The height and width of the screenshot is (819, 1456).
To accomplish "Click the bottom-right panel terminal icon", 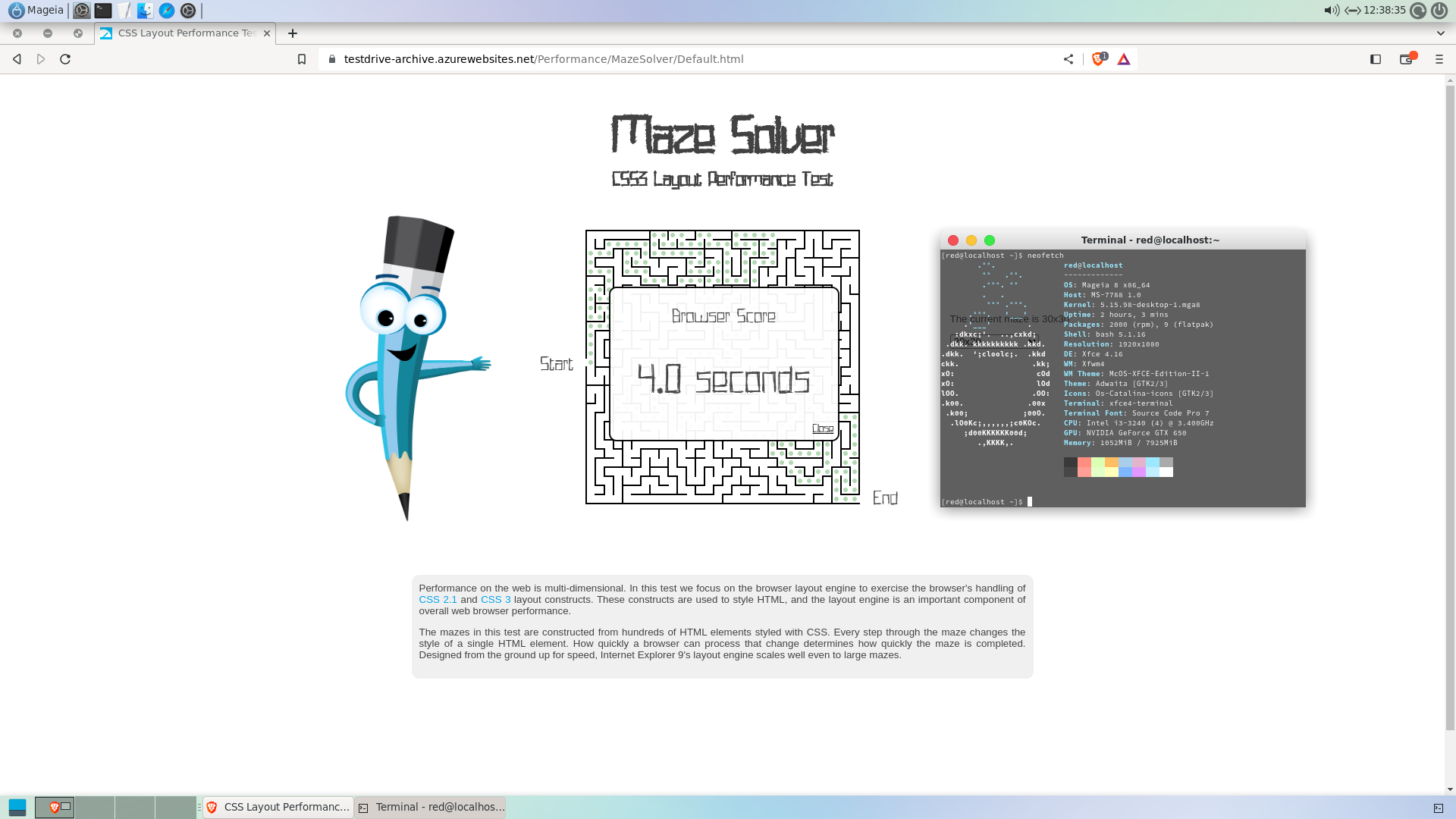I will (x=1438, y=808).
